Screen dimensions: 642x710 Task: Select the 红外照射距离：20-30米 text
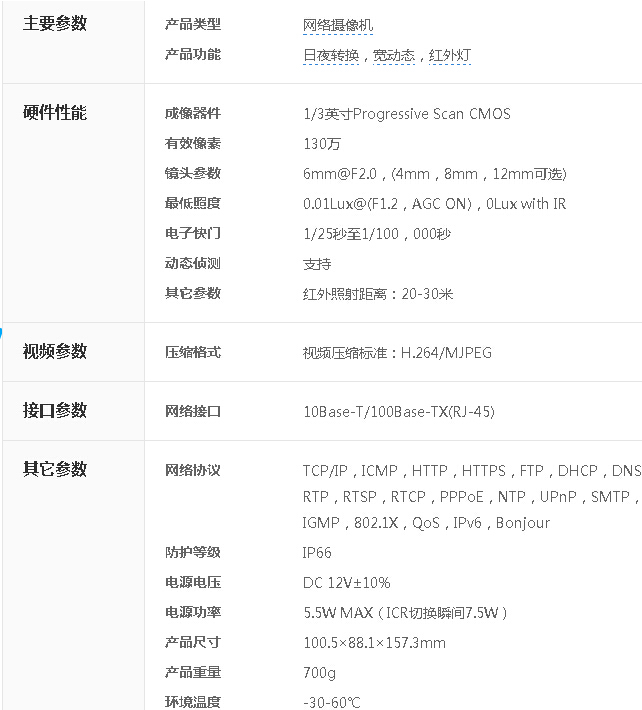(378, 294)
